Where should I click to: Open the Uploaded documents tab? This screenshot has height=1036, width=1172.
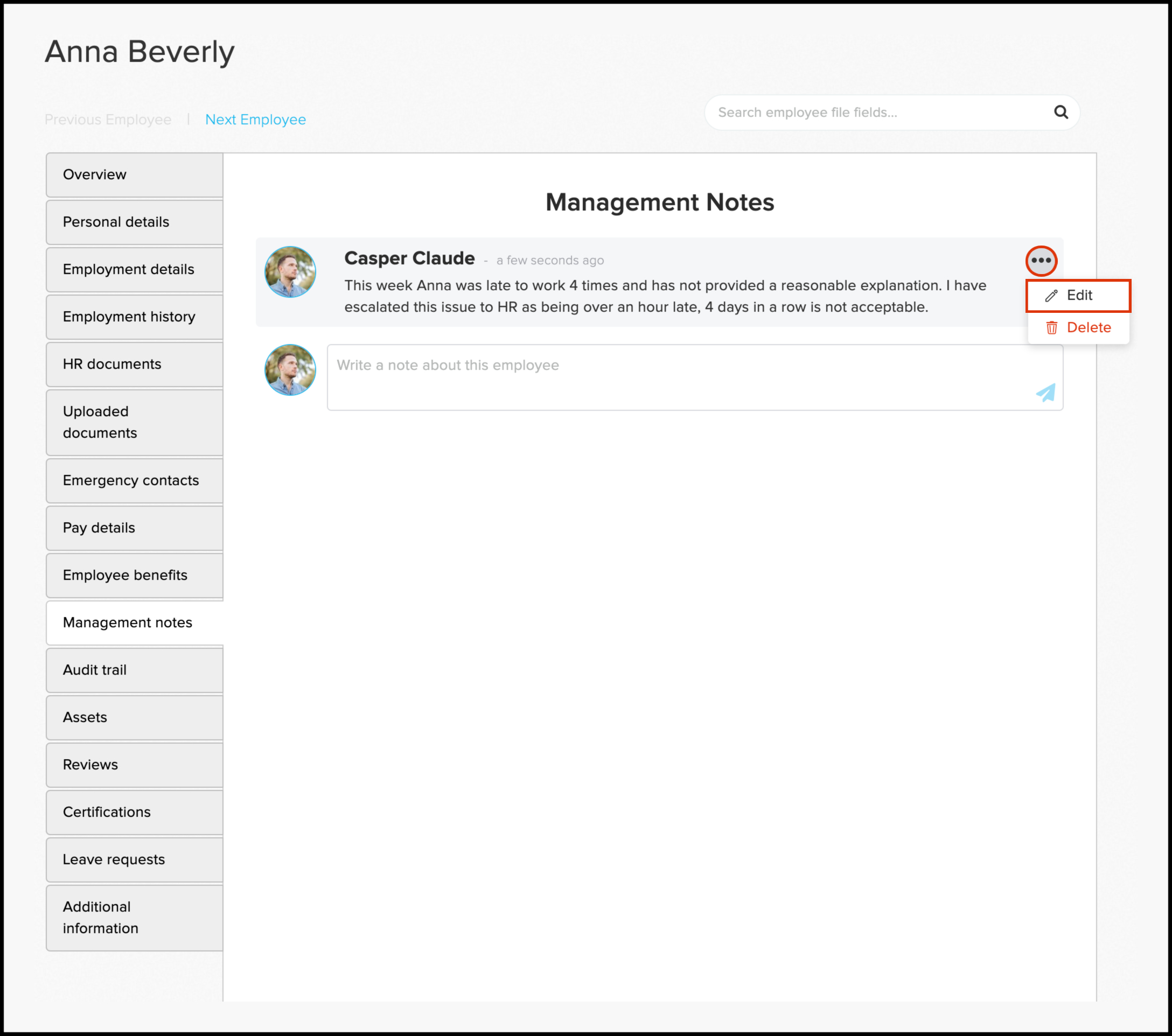tap(135, 423)
